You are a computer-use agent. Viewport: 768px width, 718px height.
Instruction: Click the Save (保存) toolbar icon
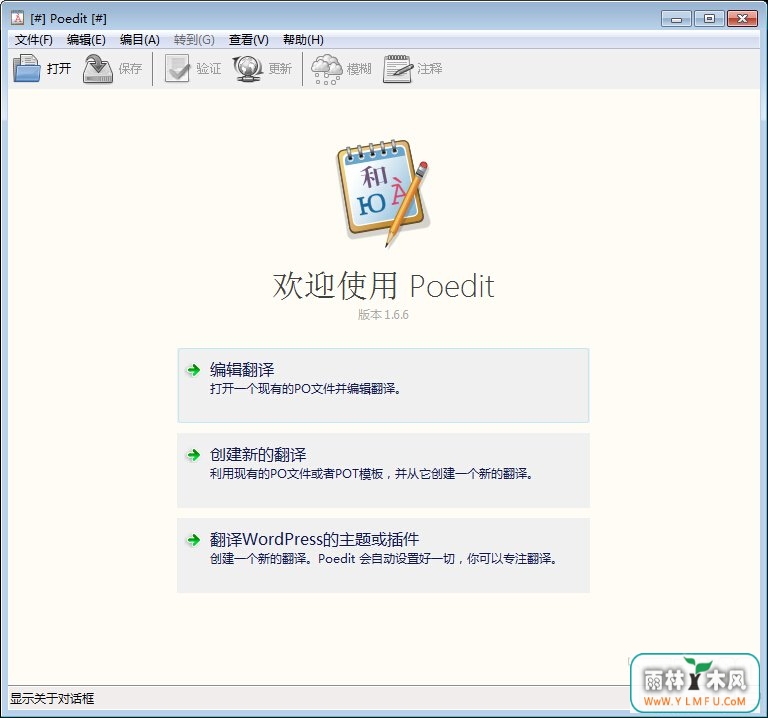click(98, 69)
